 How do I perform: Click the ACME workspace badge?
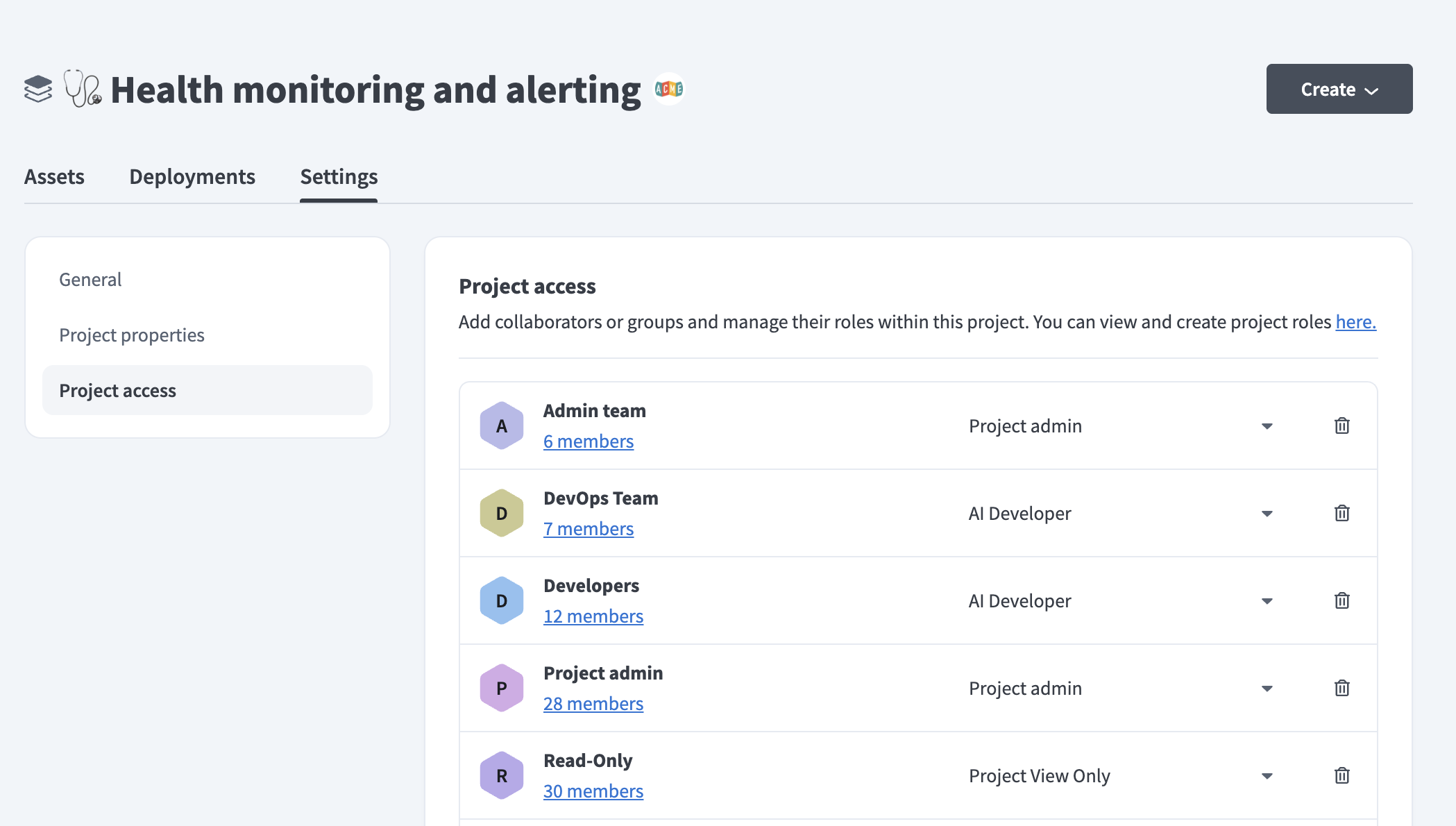click(669, 89)
